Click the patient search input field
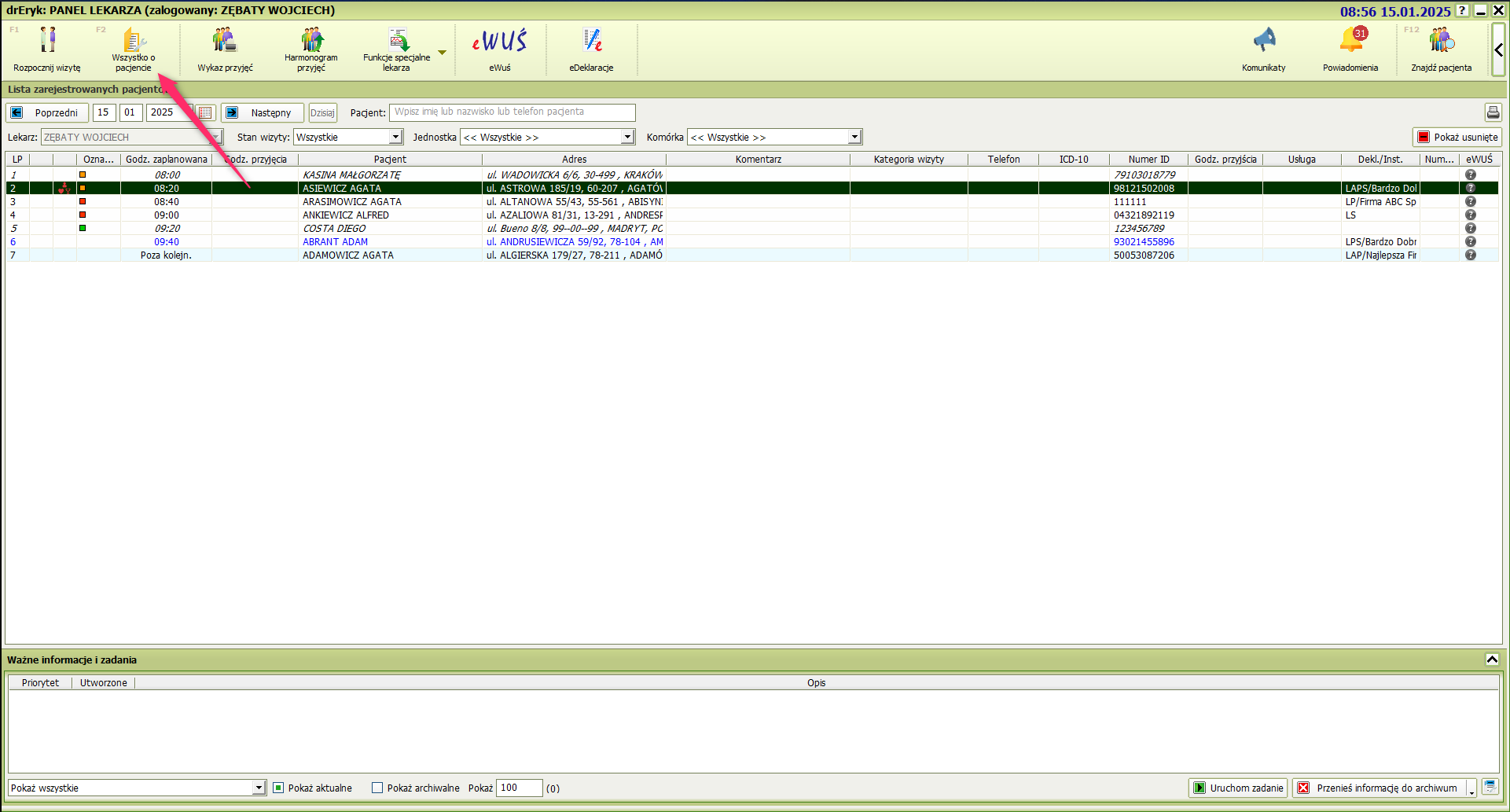1510x812 pixels. click(512, 112)
